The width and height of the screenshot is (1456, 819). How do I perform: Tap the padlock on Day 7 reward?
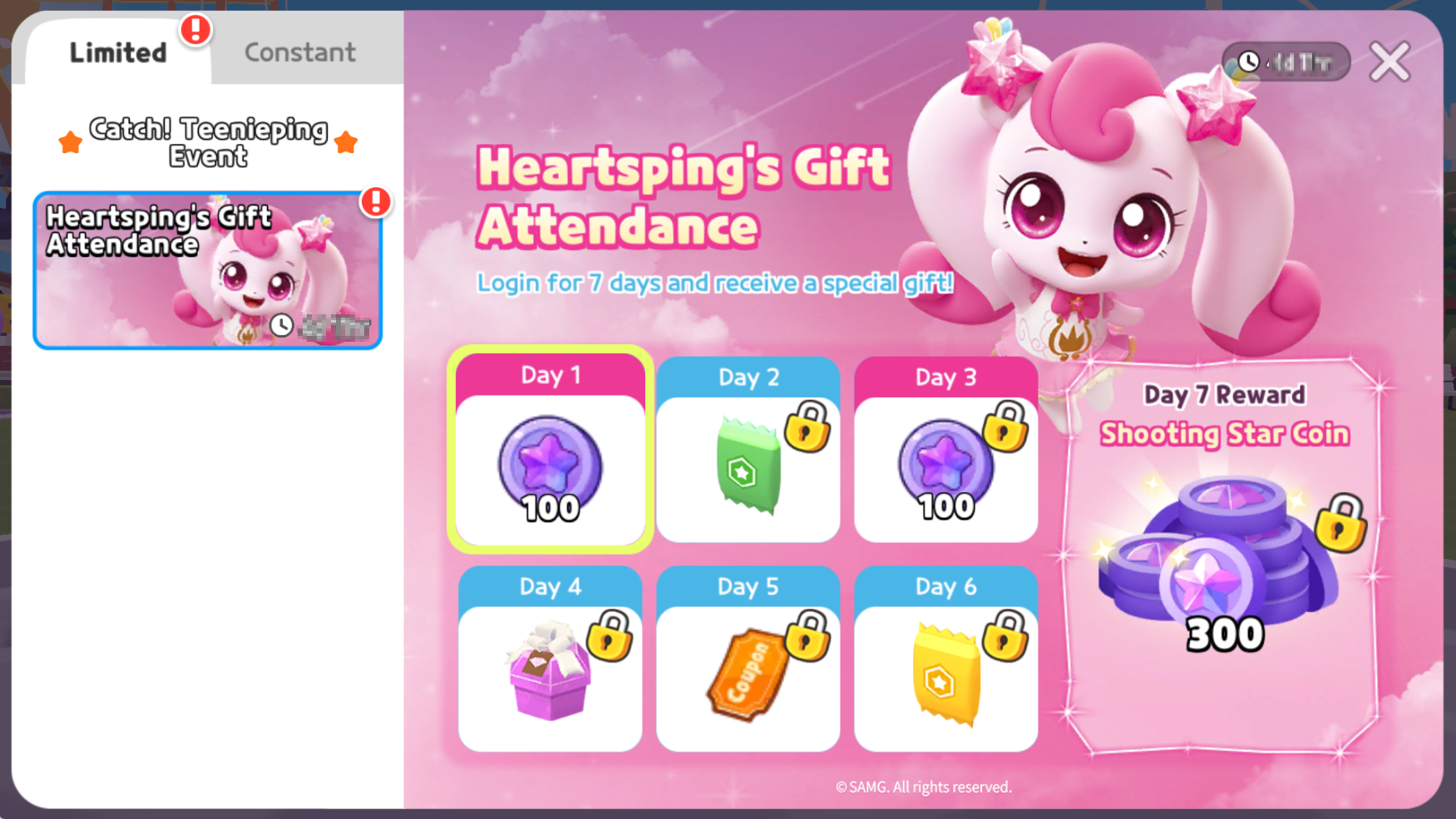tap(1340, 523)
